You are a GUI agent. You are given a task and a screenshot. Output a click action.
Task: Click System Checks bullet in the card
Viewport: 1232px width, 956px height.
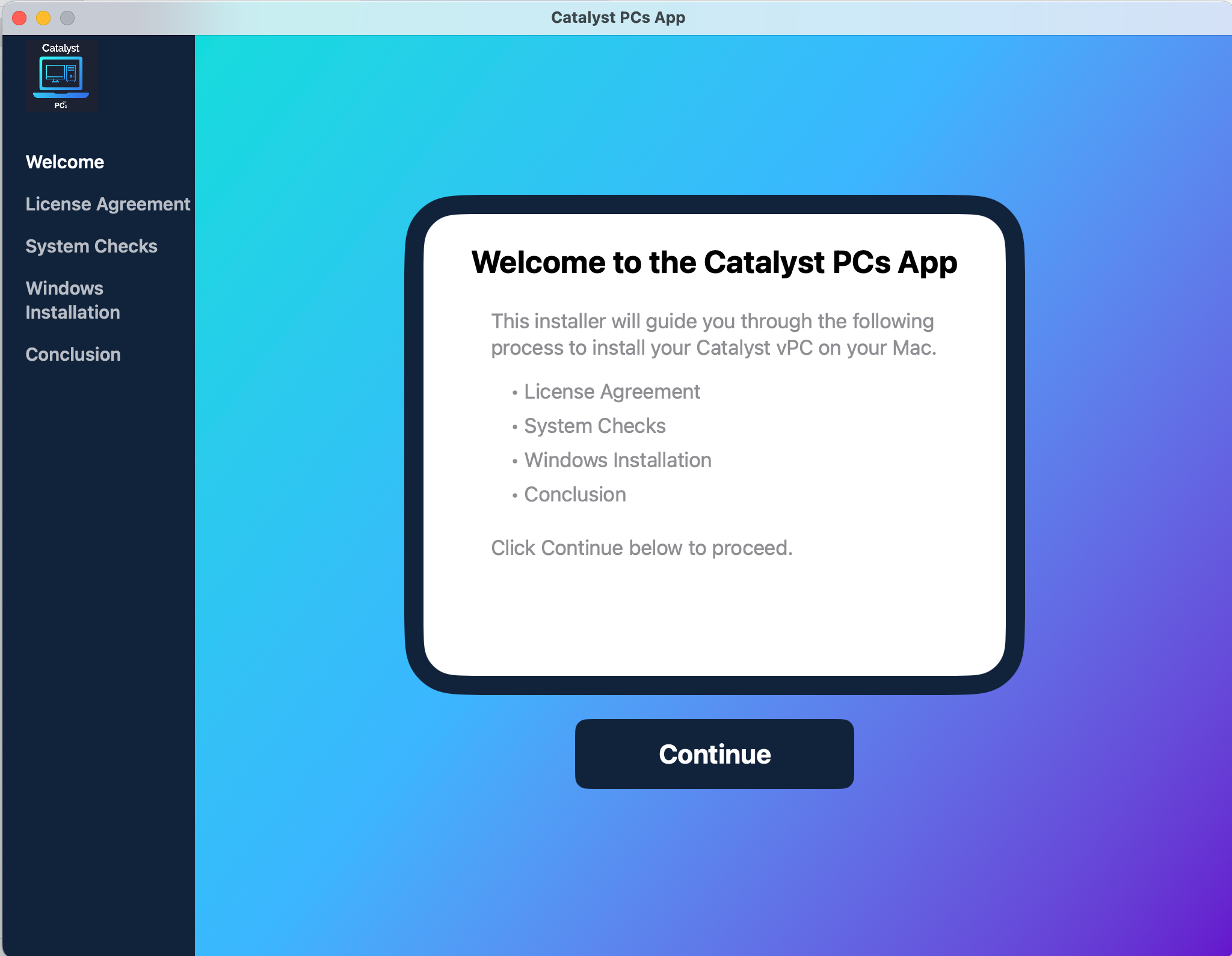tap(594, 426)
